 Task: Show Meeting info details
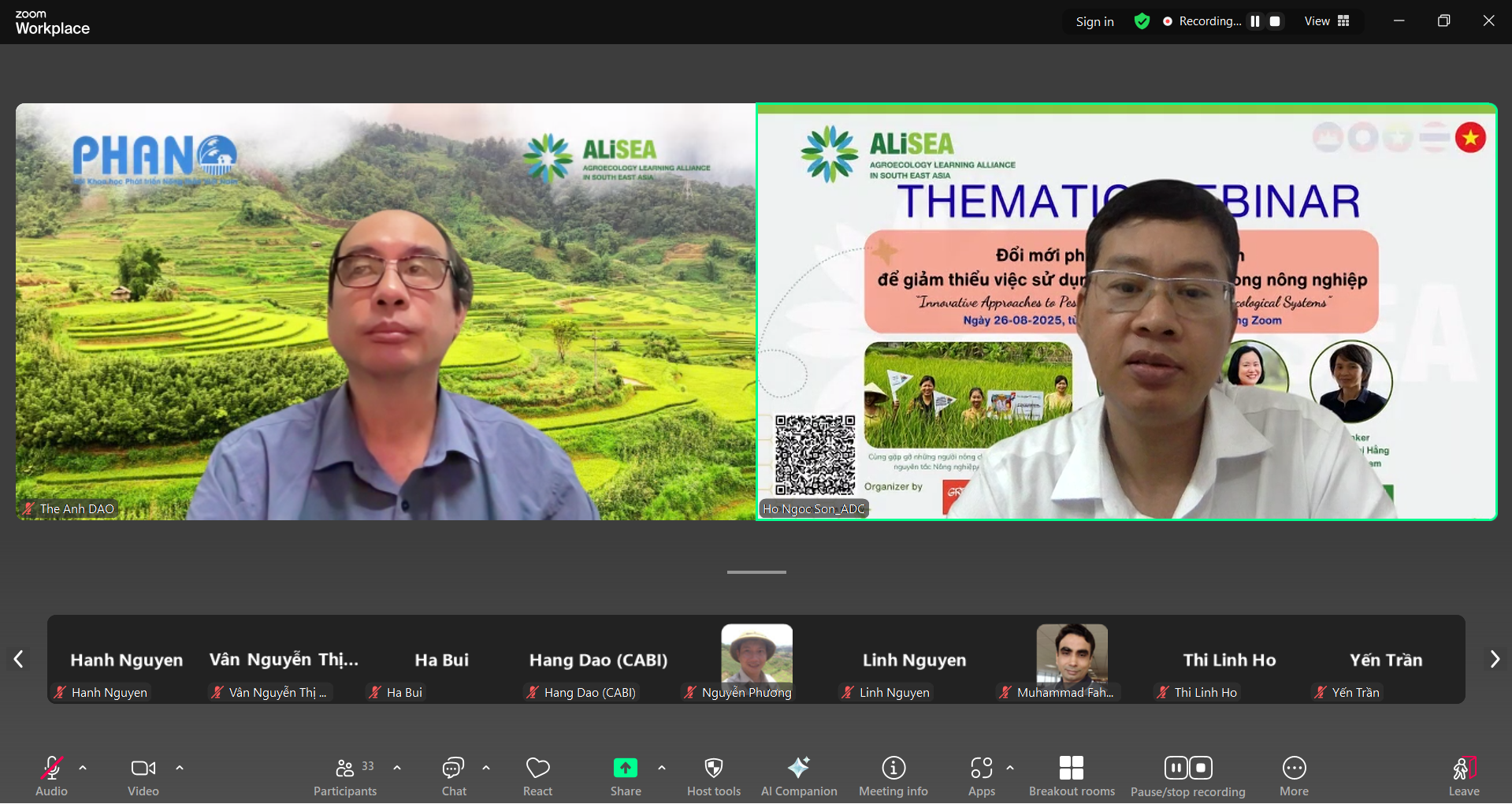(x=893, y=776)
